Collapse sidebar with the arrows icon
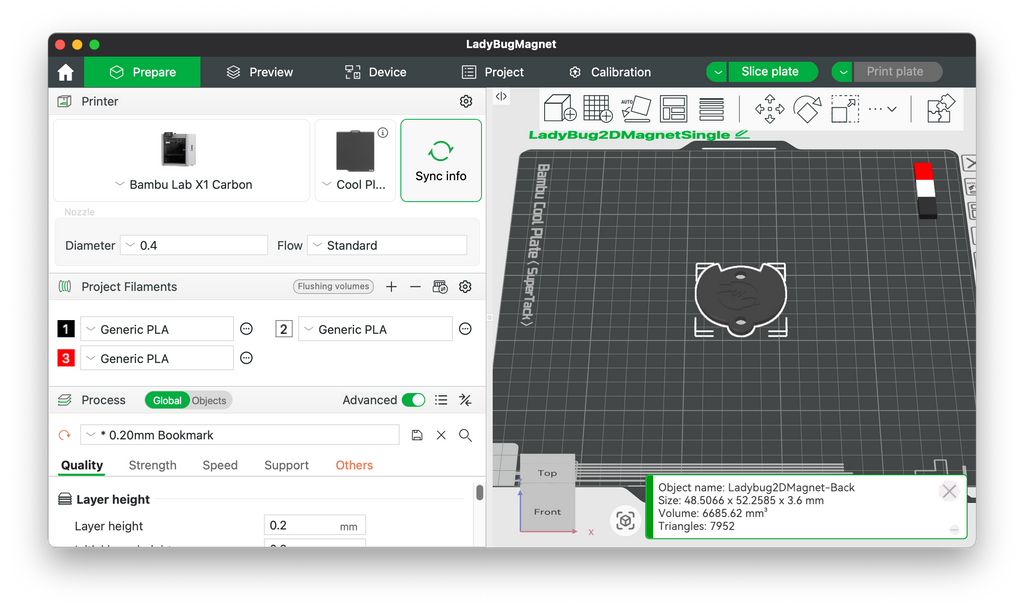 tap(501, 96)
